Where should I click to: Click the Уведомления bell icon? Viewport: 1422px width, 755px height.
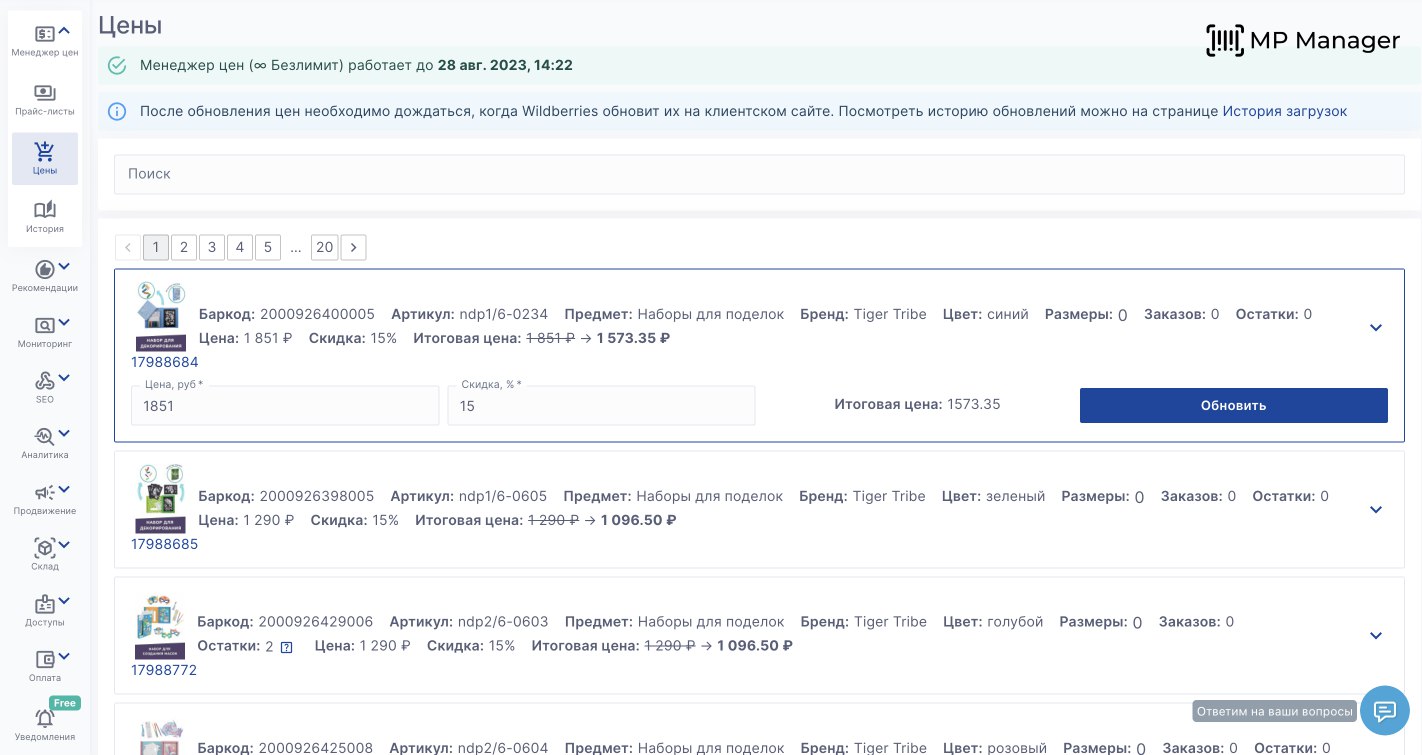click(44, 719)
